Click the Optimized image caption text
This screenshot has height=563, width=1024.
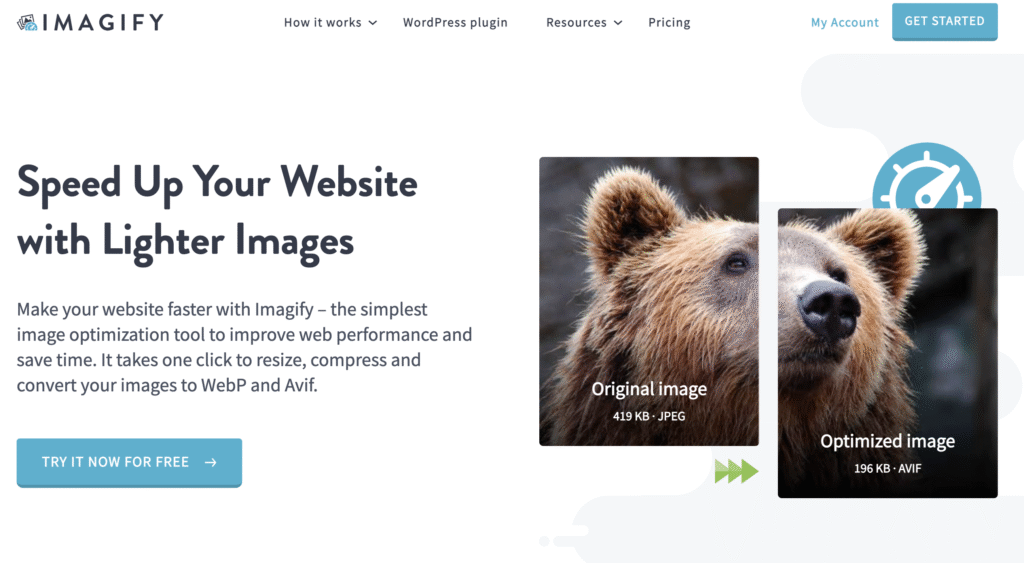[x=888, y=442]
